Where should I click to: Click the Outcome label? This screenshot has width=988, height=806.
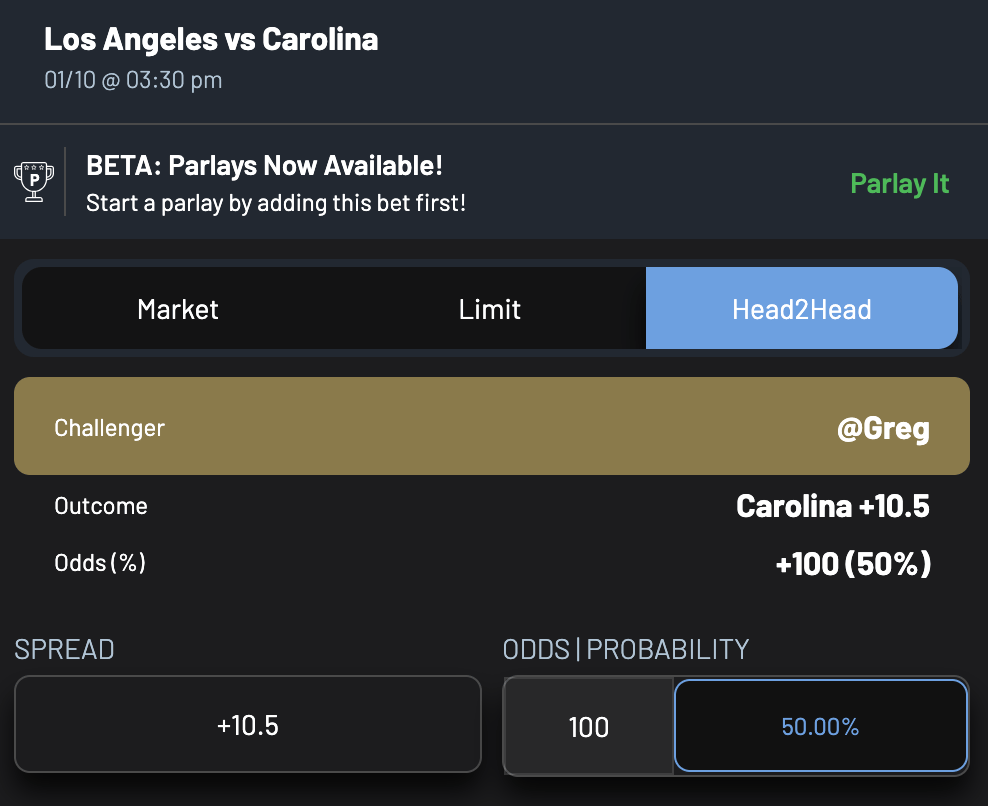(x=101, y=506)
